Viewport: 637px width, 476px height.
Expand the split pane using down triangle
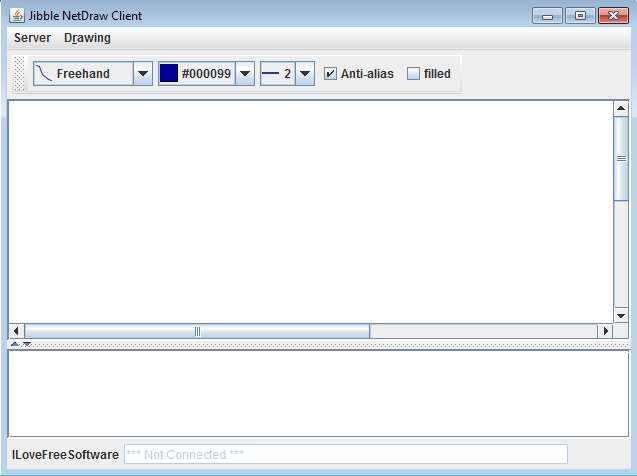27,344
